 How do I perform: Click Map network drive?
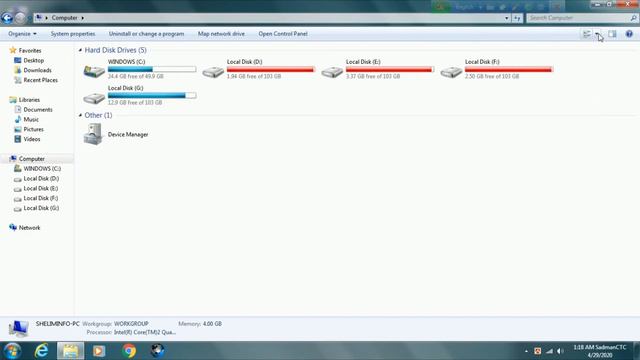(x=221, y=34)
